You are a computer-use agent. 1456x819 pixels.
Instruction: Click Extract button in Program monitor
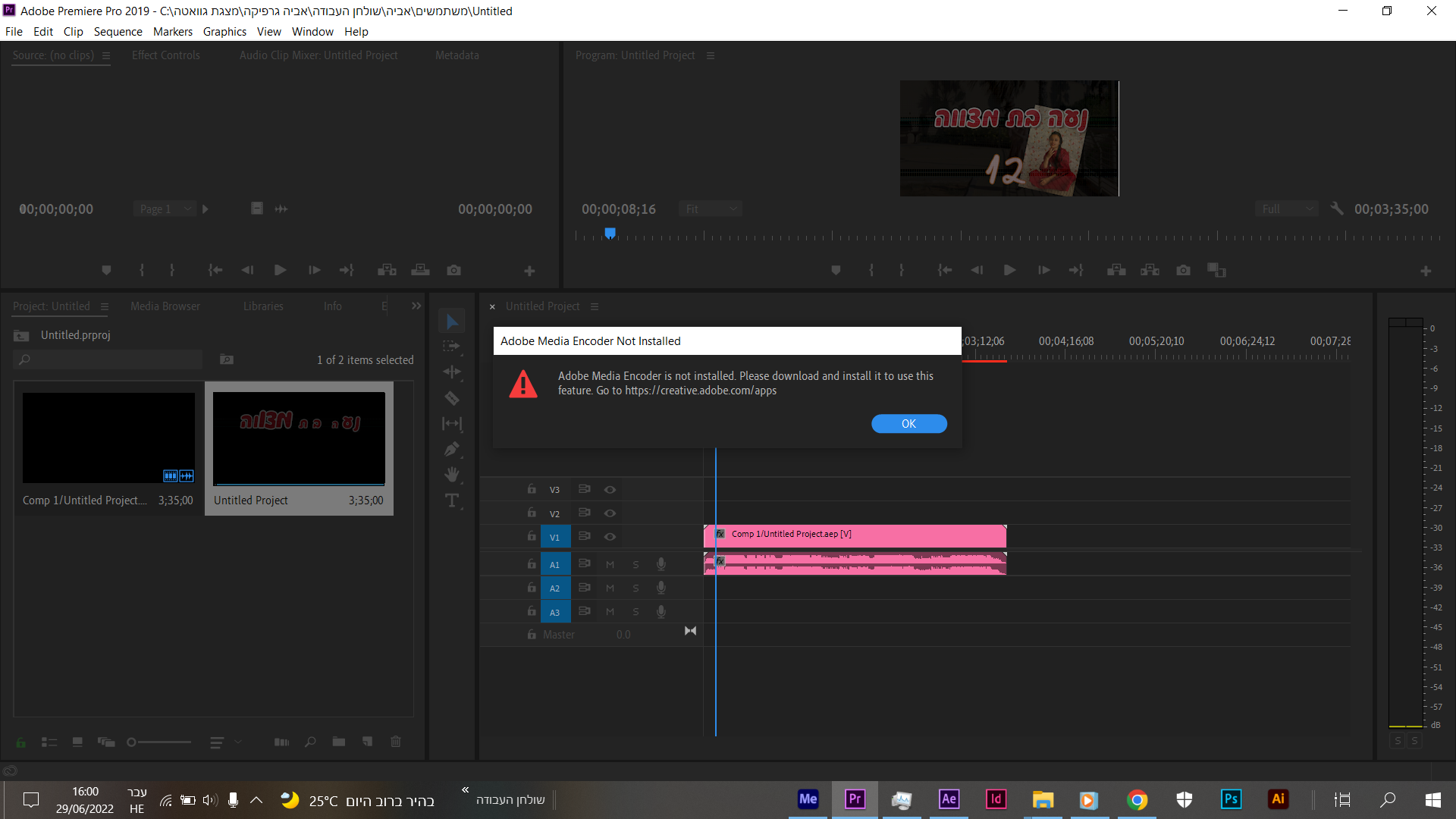pyautogui.click(x=1150, y=270)
